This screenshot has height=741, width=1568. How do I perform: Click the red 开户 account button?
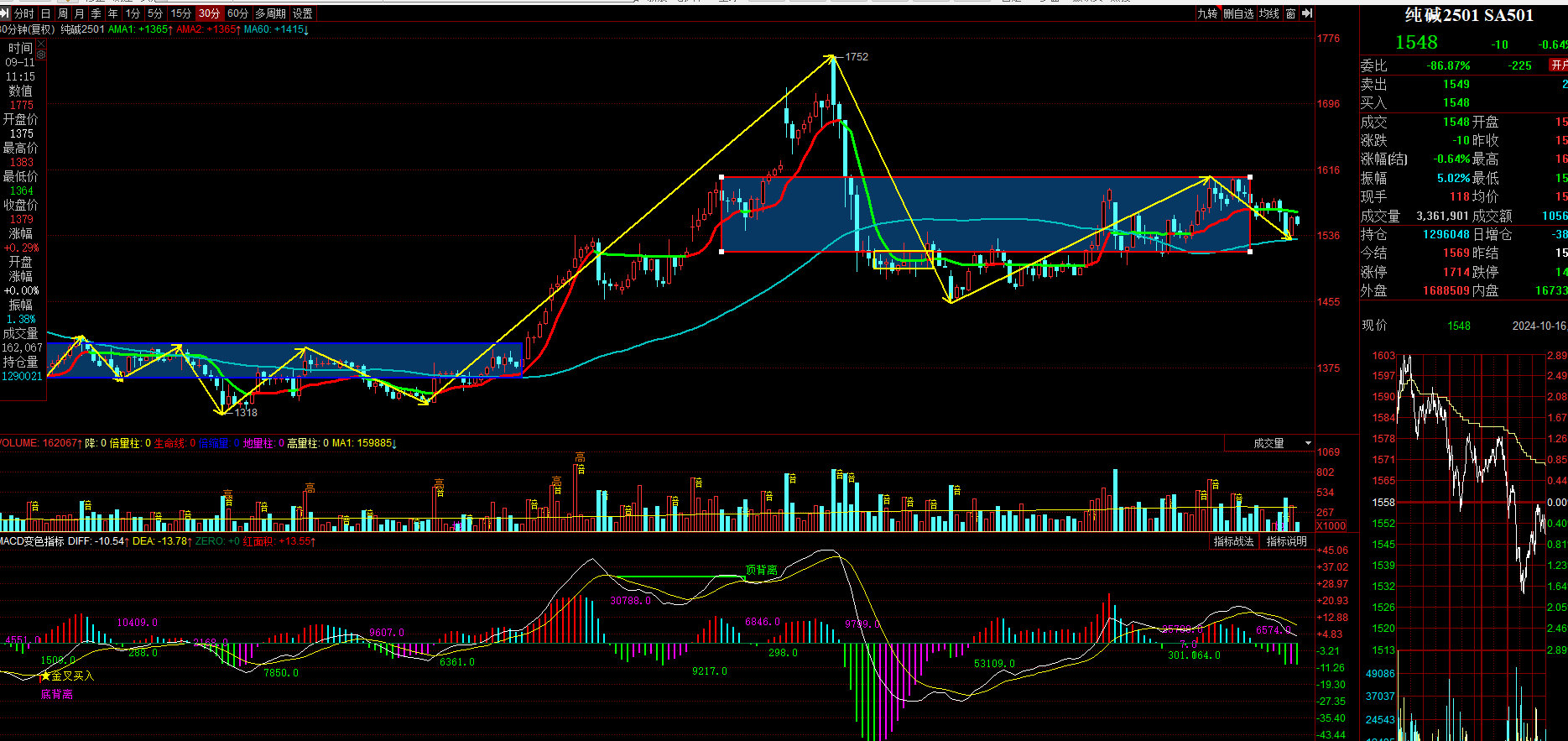pos(1558,65)
